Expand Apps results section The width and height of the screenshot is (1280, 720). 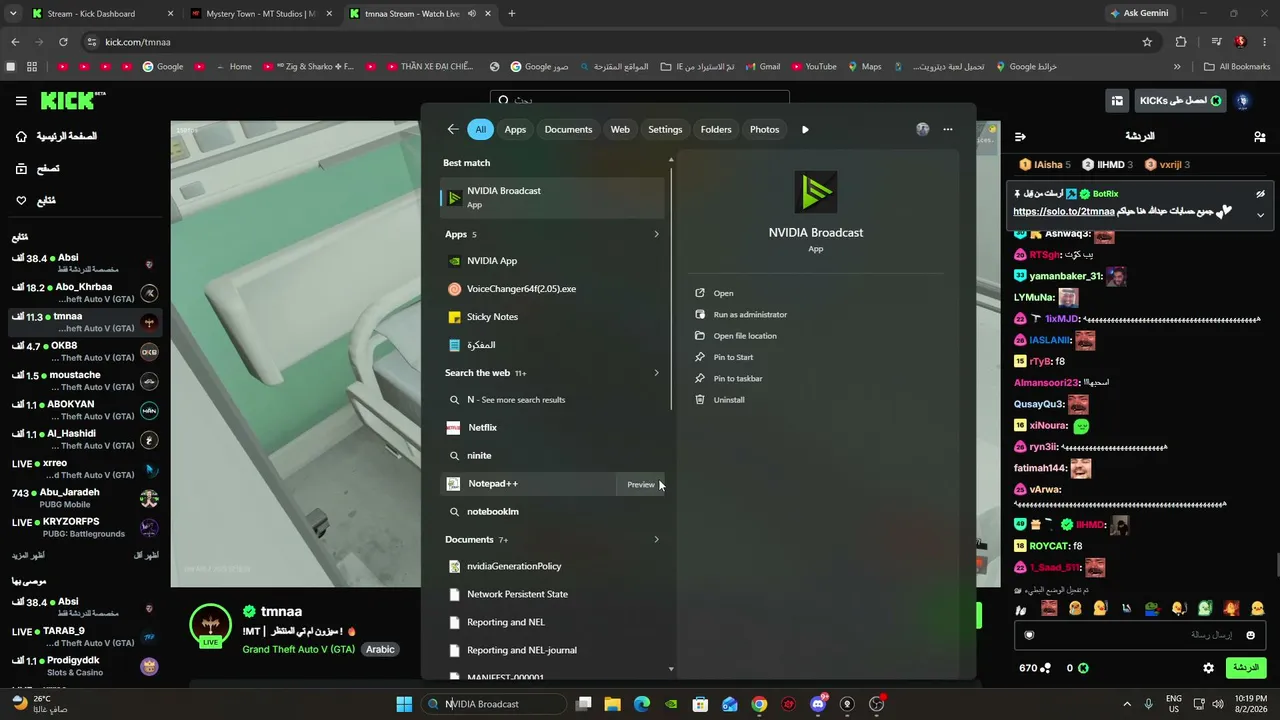point(656,234)
